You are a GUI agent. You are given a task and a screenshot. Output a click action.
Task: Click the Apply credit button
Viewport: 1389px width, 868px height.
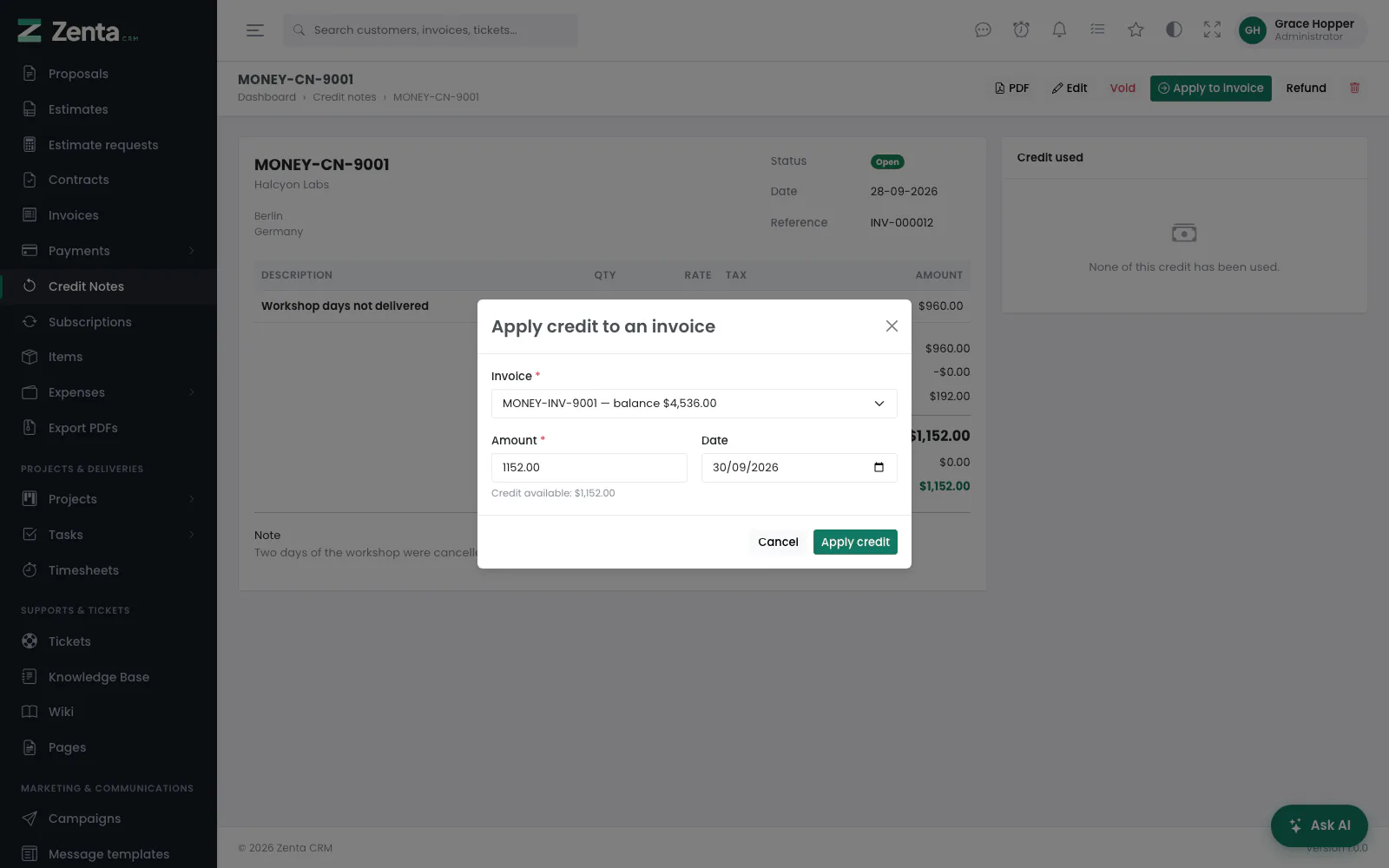point(855,542)
